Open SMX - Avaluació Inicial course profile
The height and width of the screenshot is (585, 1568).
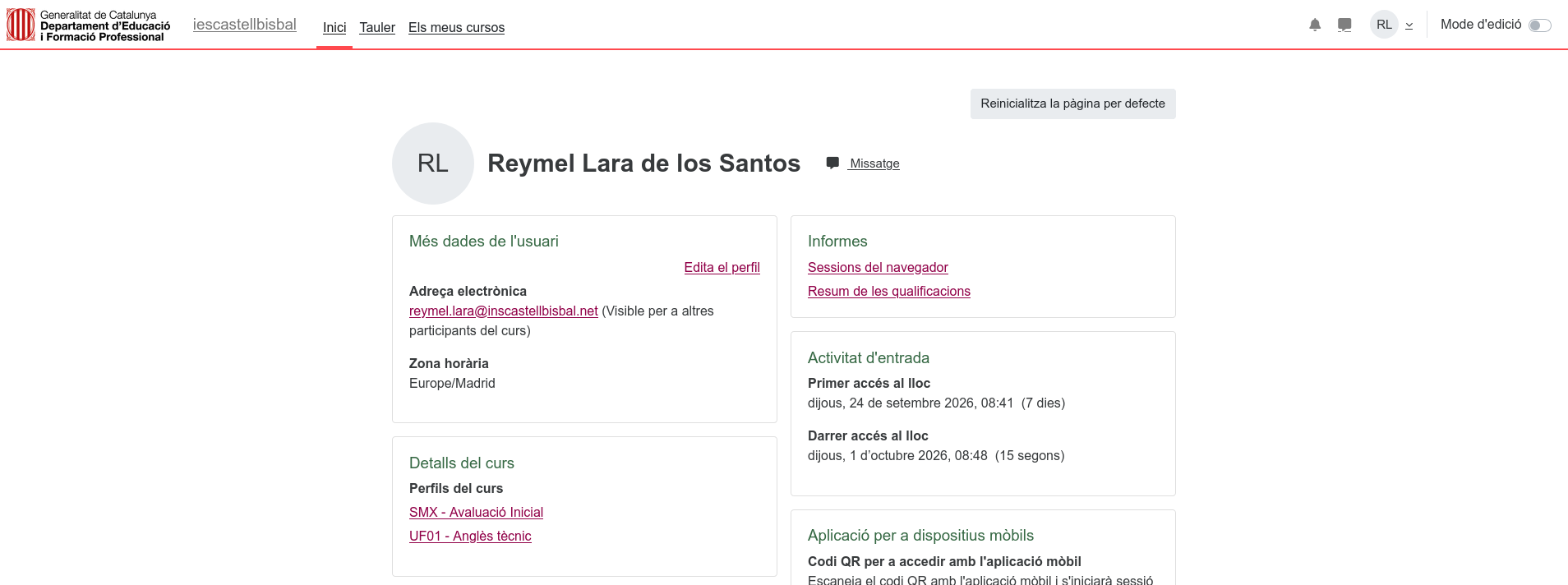click(476, 512)
